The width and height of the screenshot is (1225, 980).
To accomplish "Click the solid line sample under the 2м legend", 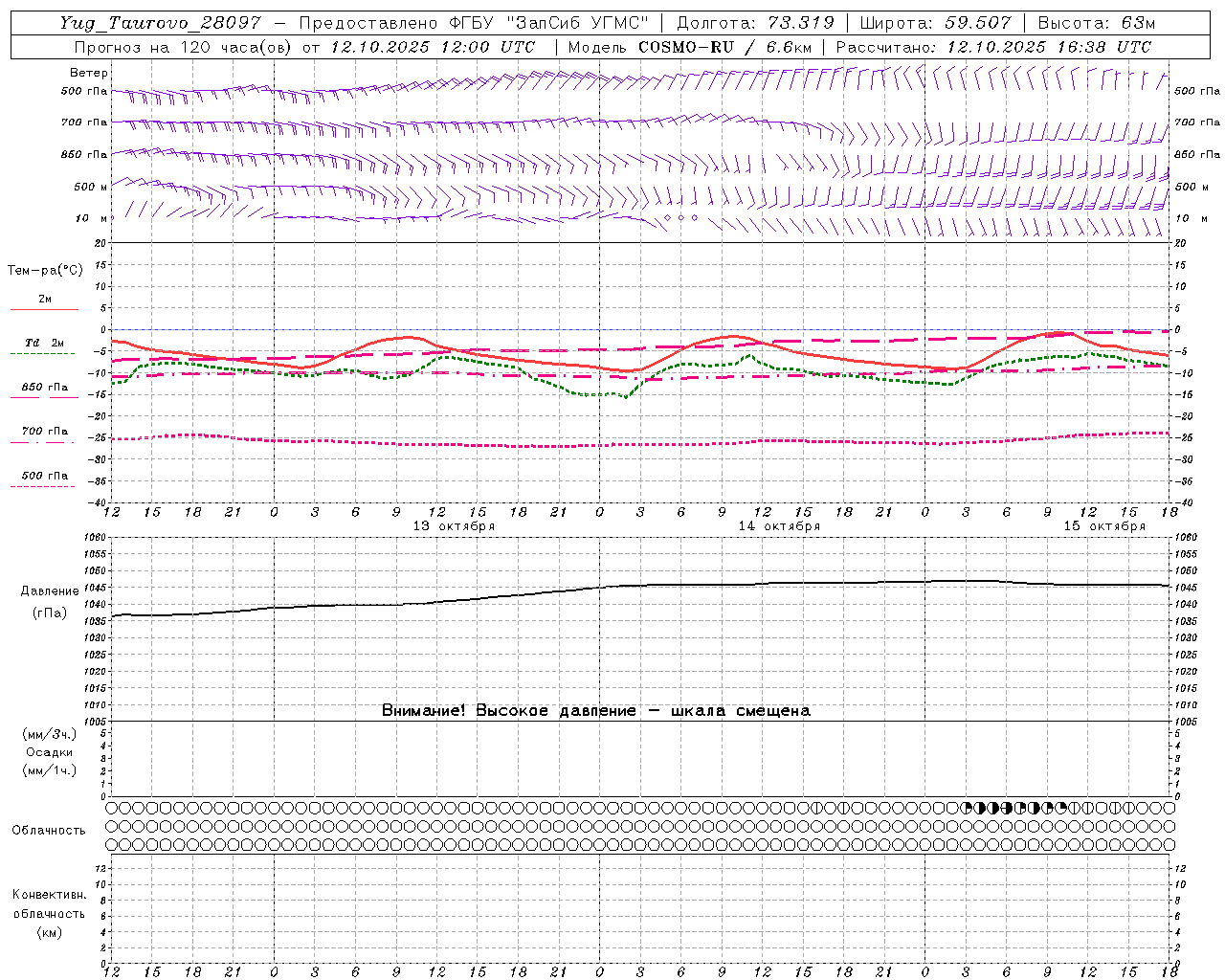I will click(x=44, y=309).
